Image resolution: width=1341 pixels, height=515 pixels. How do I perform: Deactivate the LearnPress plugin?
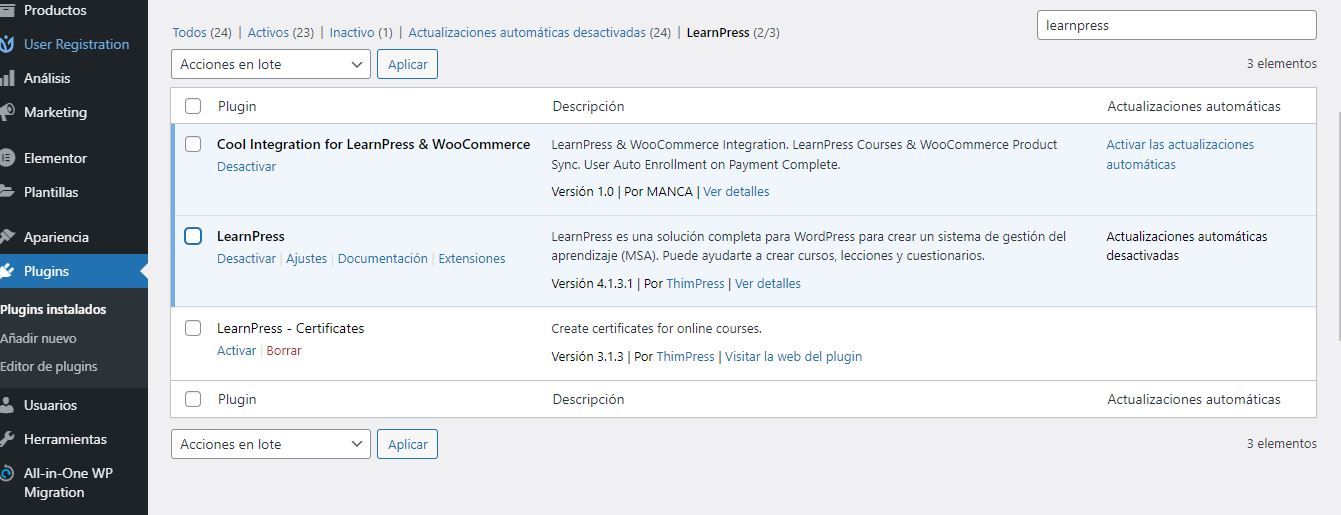246,258
